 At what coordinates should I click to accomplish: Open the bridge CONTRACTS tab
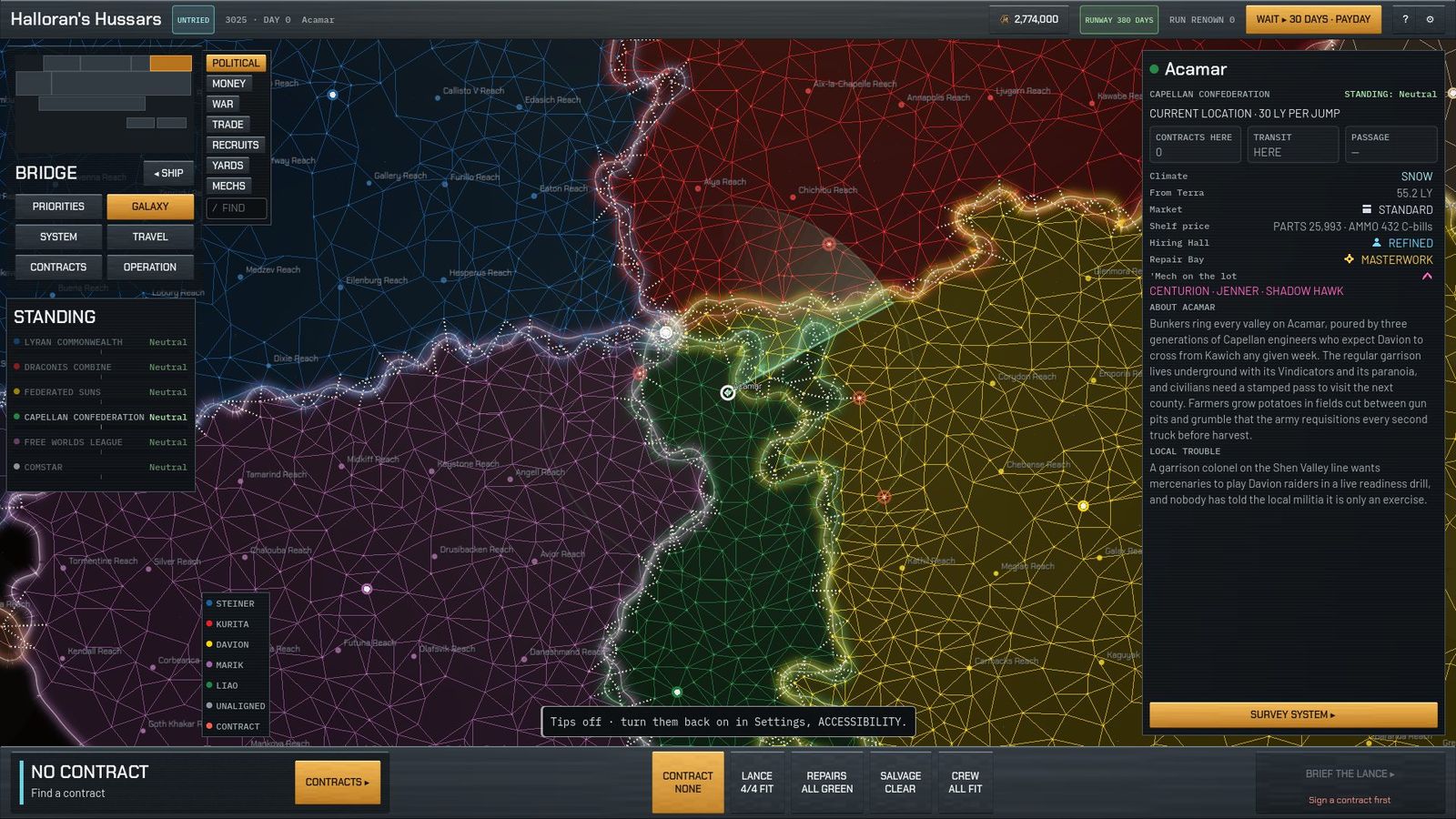[58, 267]
